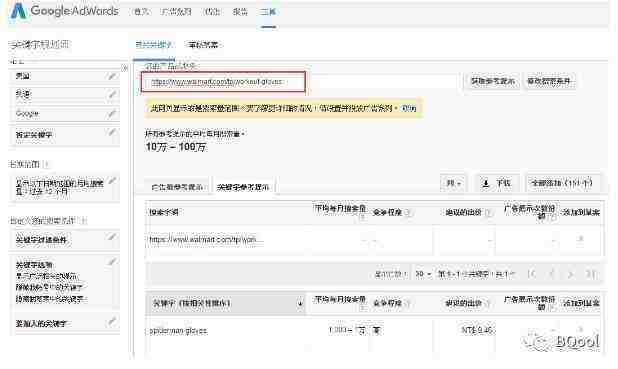This screenshot has width=618, height=369.
Task: Collapse the left targeting sidebar chevron
Action: point(125,68)
